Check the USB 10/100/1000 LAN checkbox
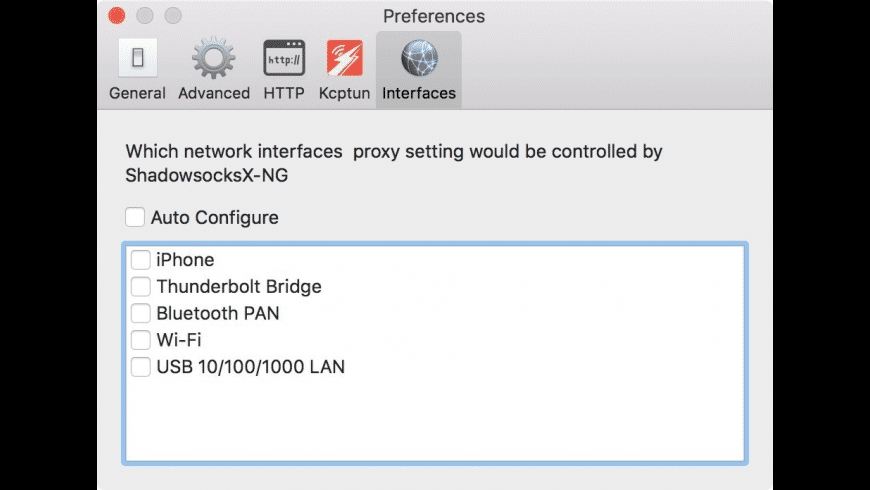The image size is (870, 490). [141, 367]
